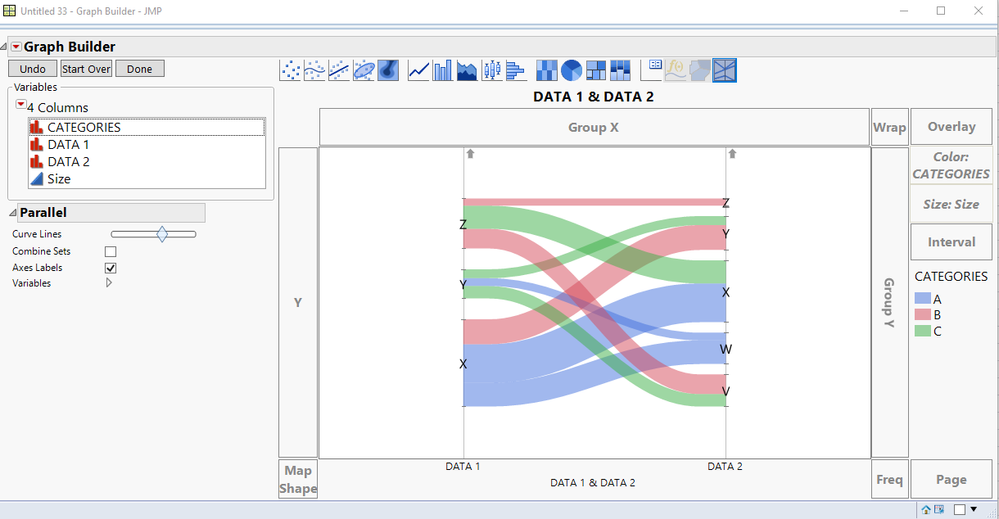Click the Overlay drop zone
The height and width of the screenshot is (519, 999).
point(951,127)
